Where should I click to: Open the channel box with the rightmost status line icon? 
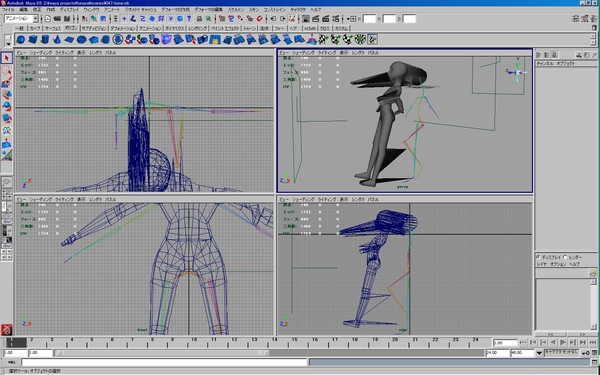click(x=594, y=18)
